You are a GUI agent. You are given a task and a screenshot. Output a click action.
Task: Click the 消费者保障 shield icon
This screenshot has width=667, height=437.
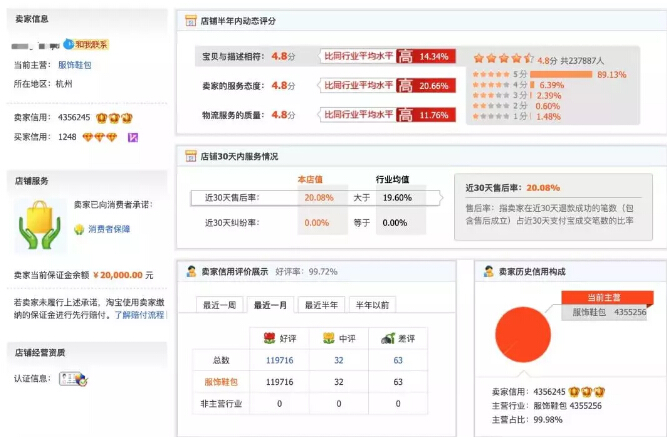point(78,229)
